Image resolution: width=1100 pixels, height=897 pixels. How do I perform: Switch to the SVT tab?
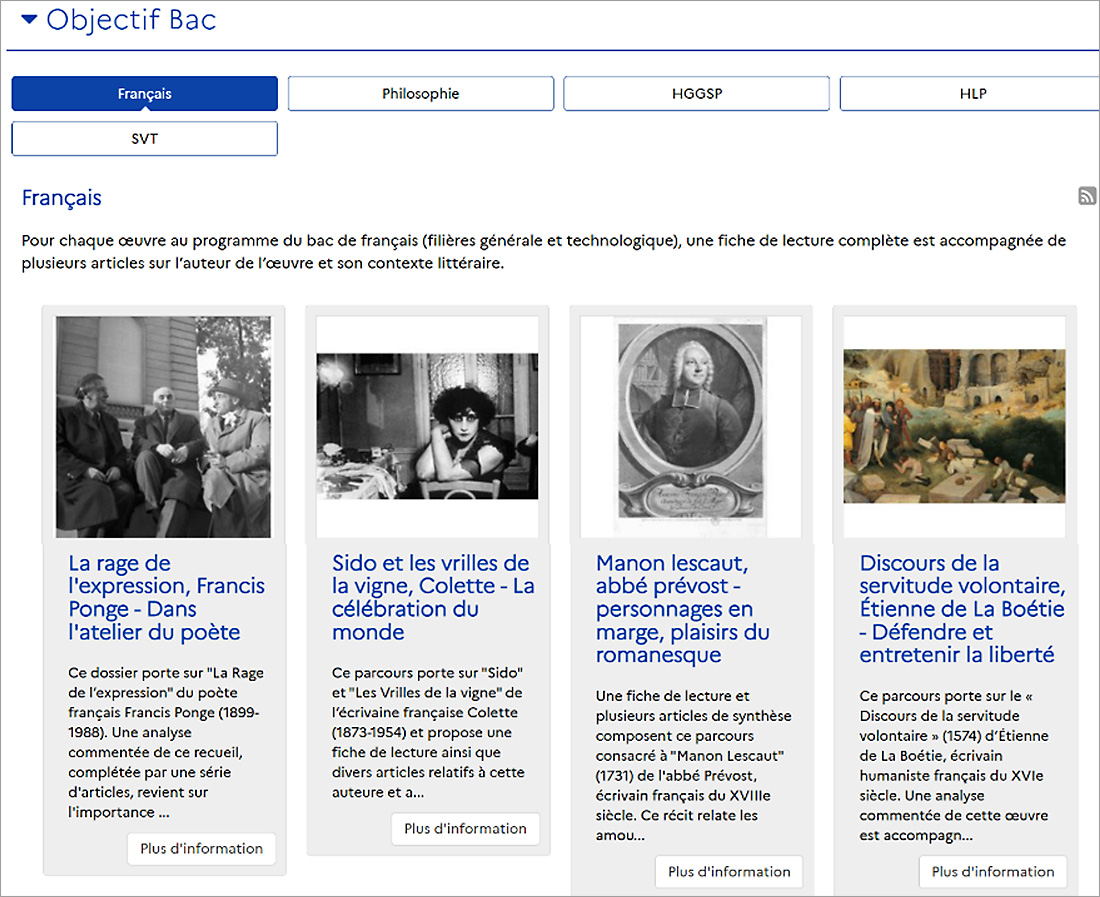(x=144, y=139)
